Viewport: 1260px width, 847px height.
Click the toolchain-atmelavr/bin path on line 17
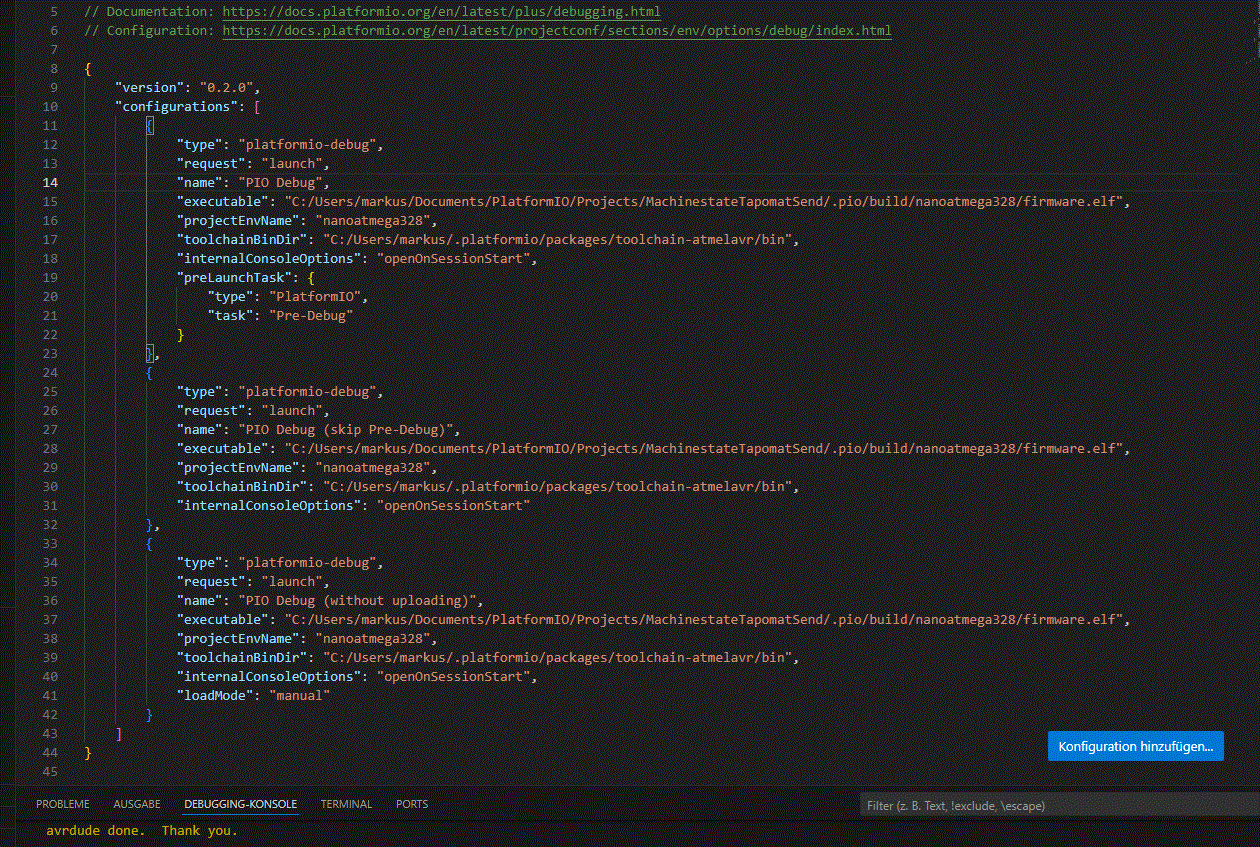[x=560, y=240]
